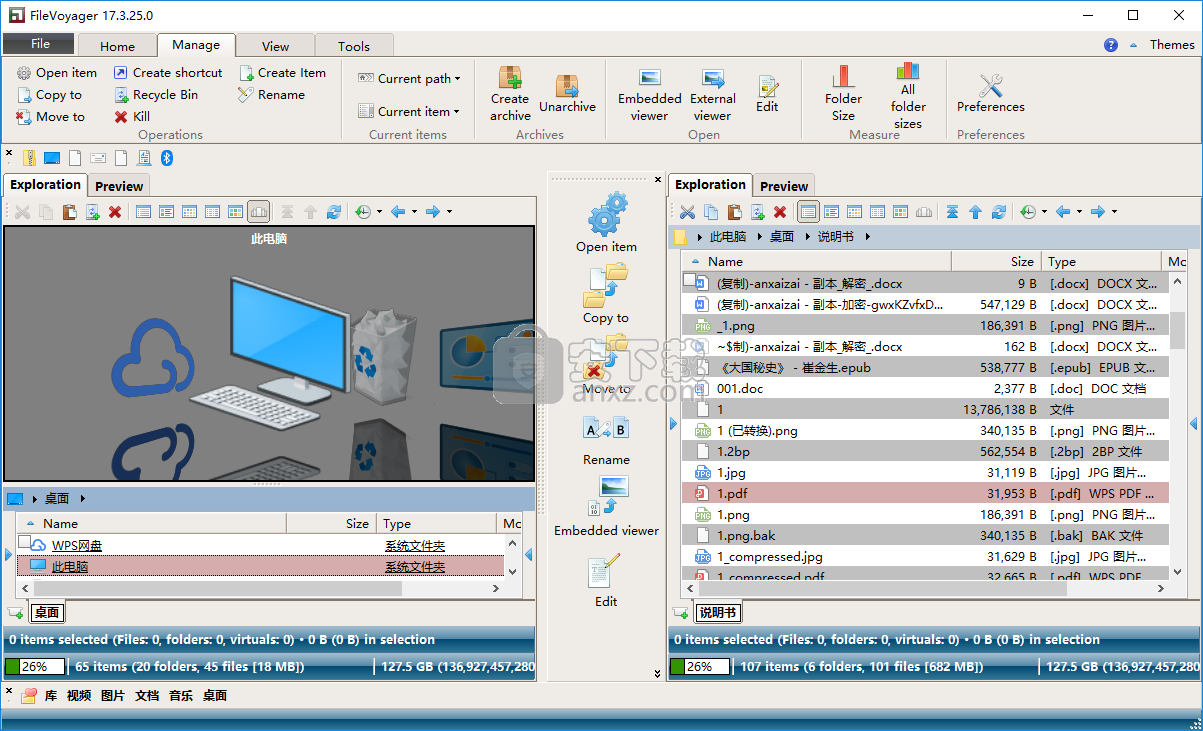Screen dimensions: 1203x731
Task: Click the Themes link at top right
Action: (x=1172, y=45)
